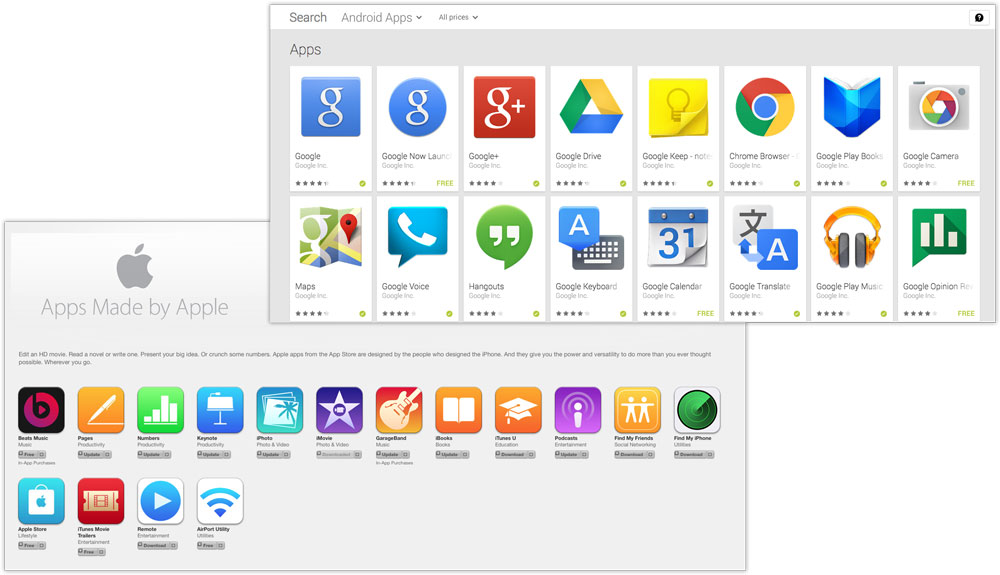Click the Free button under iTunes Movie Trailers

click(92, 552)
